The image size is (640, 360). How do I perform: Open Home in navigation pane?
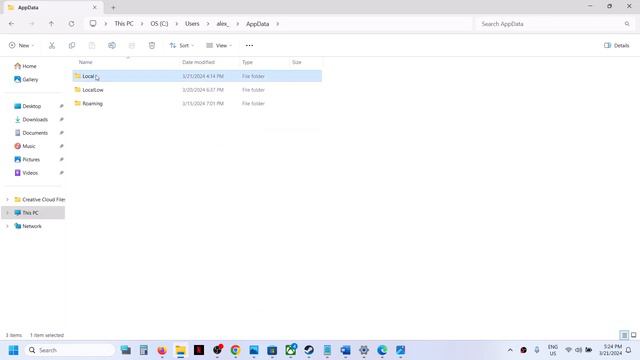(x=25, y=66)
